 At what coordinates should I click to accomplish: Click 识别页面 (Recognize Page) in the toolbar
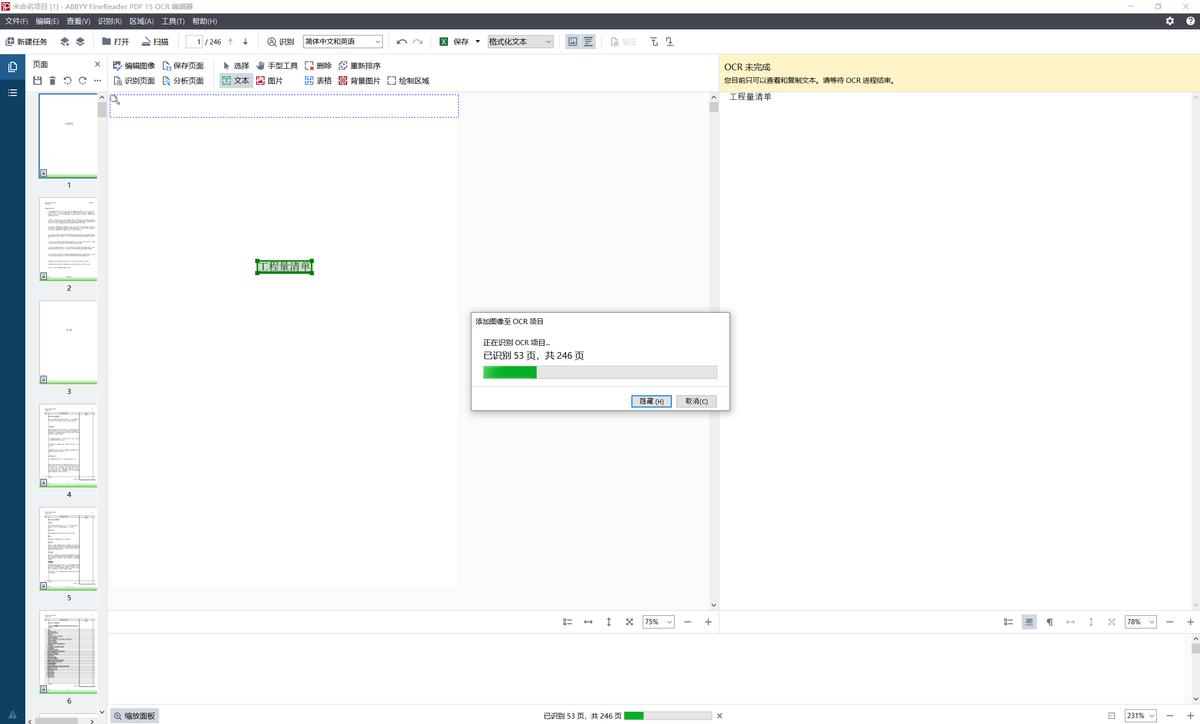tap(134, 81)
